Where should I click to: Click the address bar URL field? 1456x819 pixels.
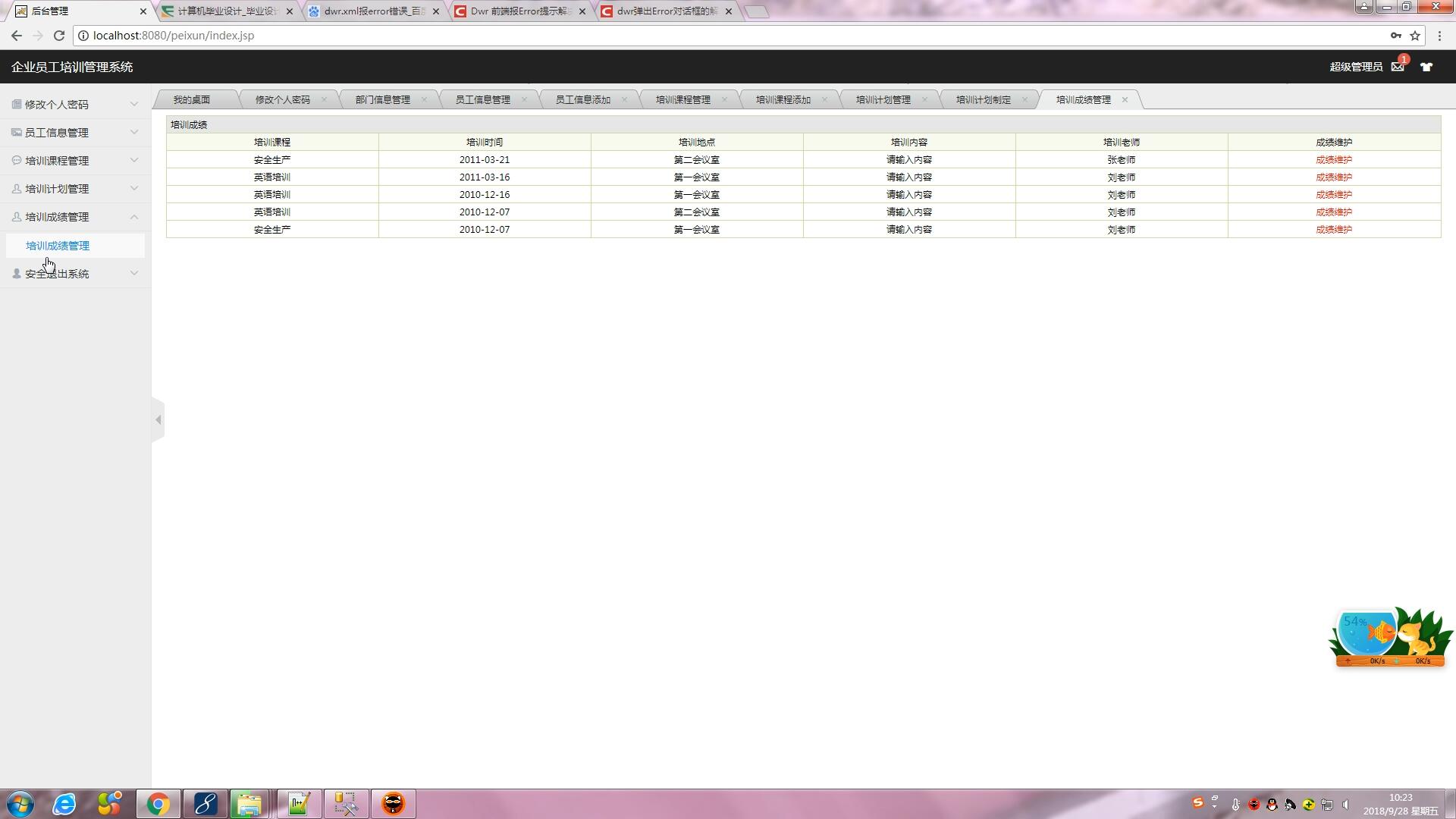point(728,36)
